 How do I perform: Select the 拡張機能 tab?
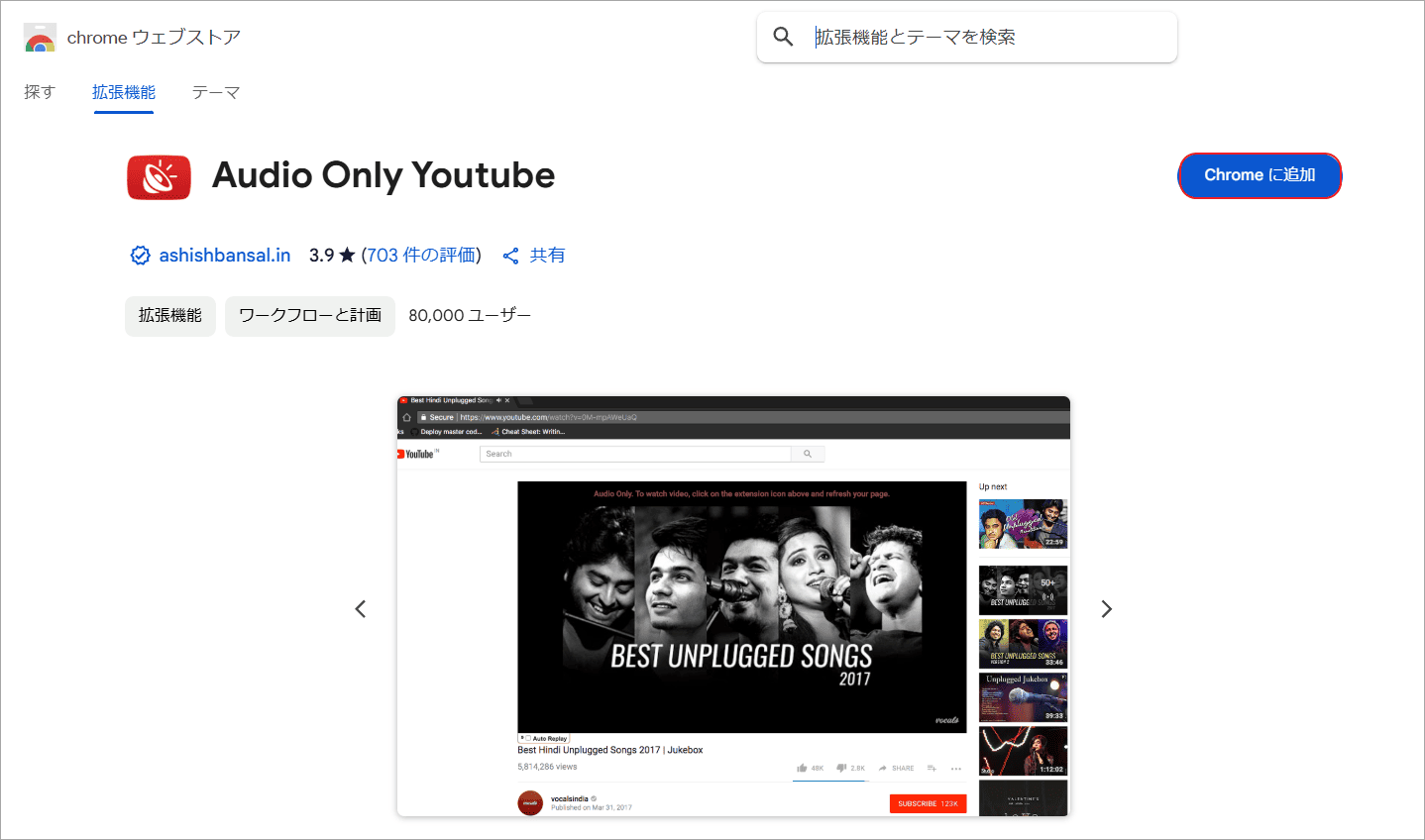coord(124,92)
